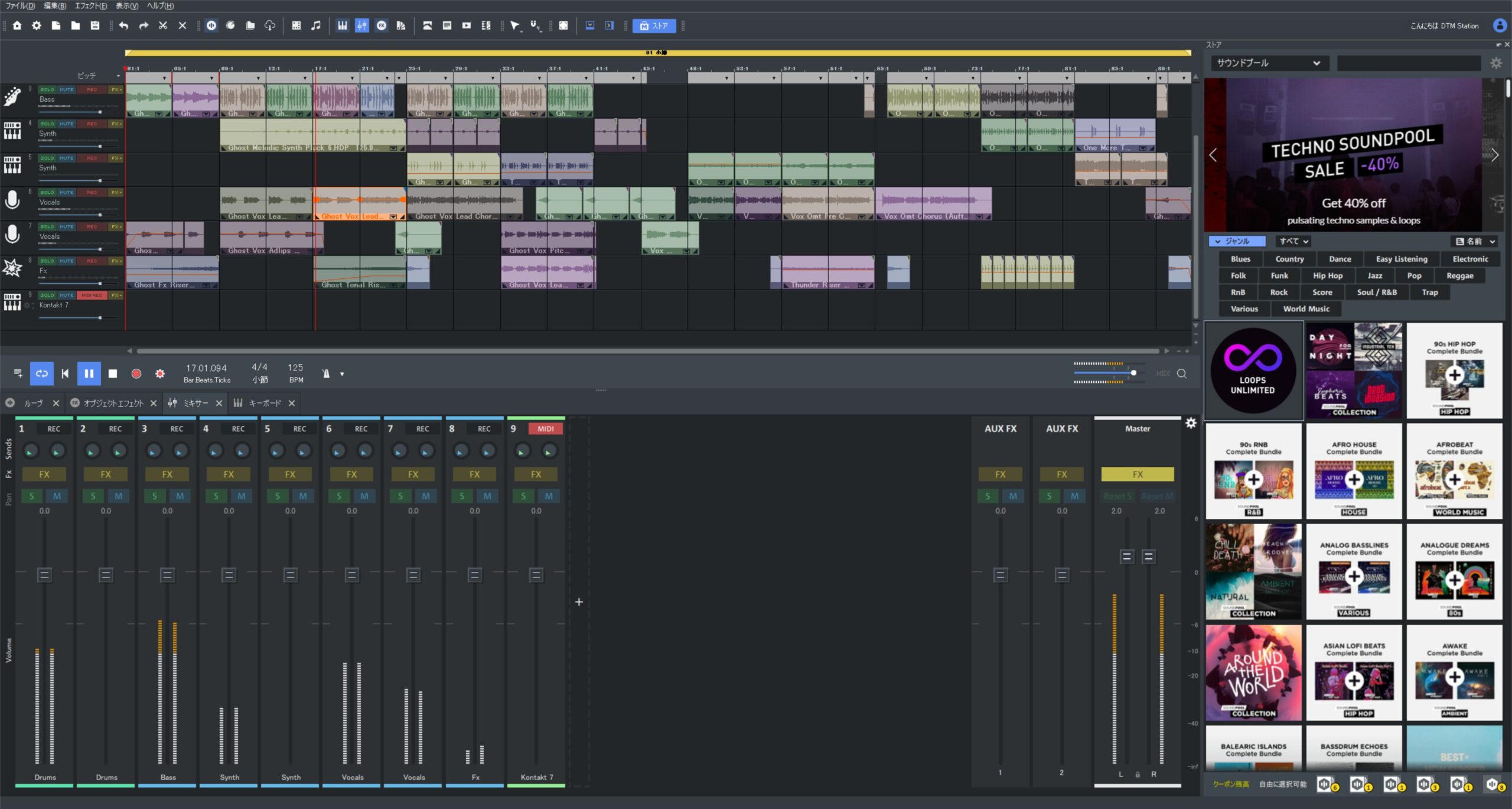Click the 90s HIP HOP Complete Bundle thumbnail
This screenshot has height=809, width=1512.
pos(1454,371)
